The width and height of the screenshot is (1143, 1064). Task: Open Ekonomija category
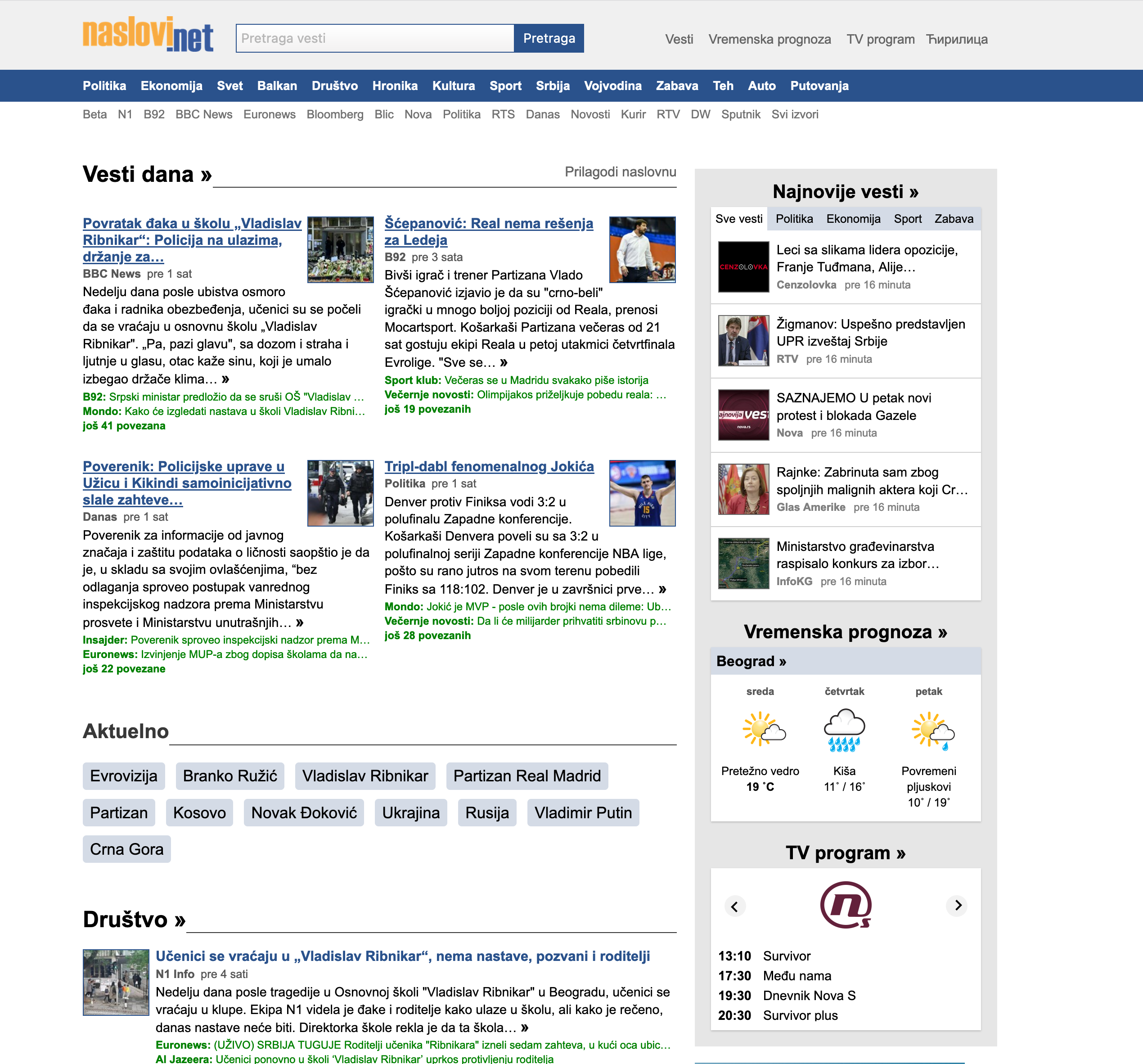(171, 86)
